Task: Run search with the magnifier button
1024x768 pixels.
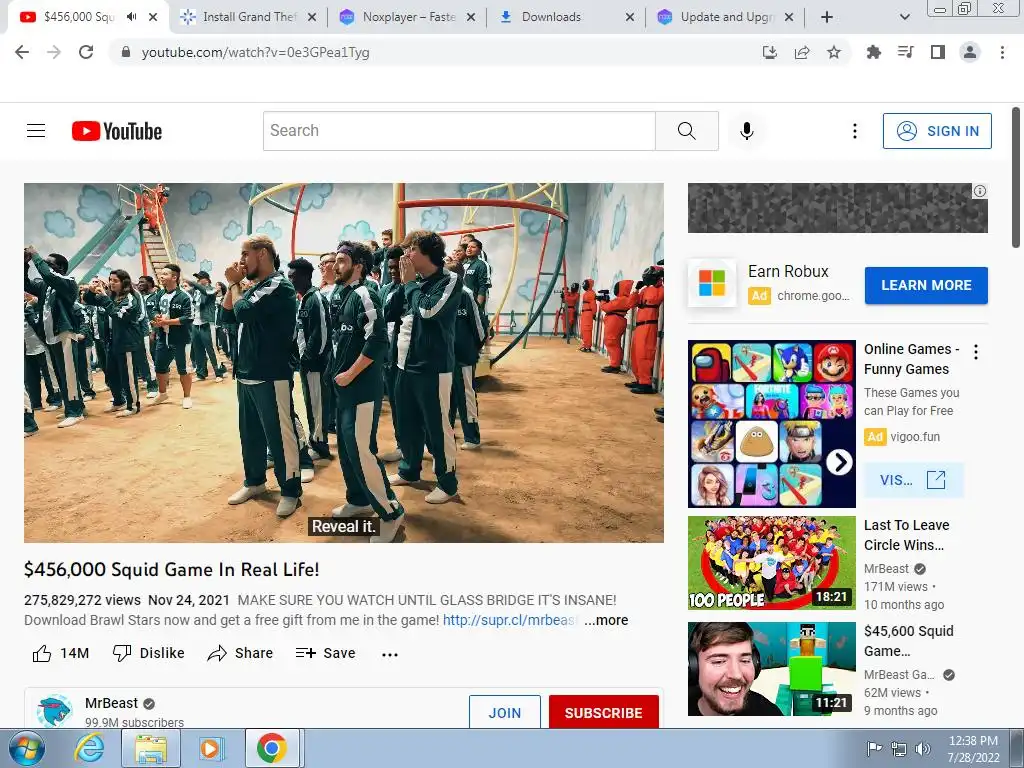Action: click(686, 131)
